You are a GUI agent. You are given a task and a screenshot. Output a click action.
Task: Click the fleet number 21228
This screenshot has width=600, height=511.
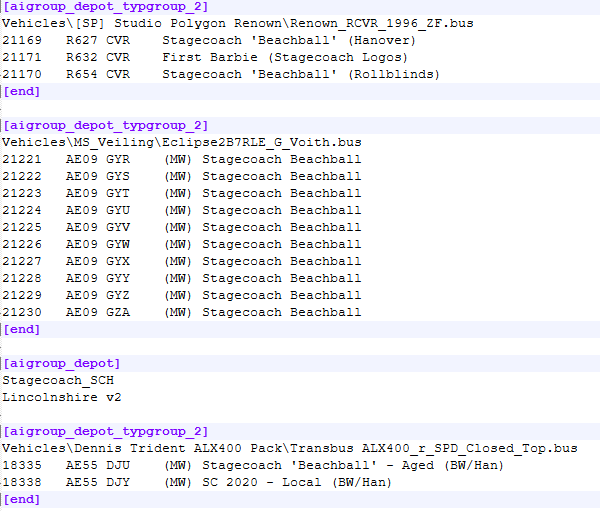pos(22,278)
